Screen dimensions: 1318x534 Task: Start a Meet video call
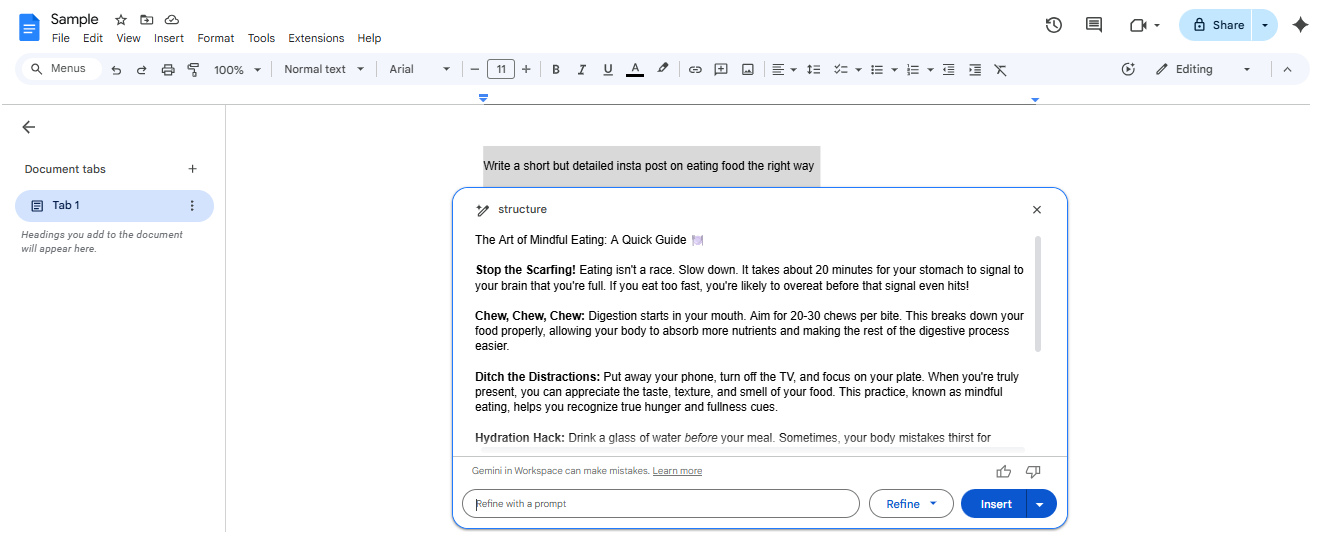pyautogui.click(x=1138, y=25)
